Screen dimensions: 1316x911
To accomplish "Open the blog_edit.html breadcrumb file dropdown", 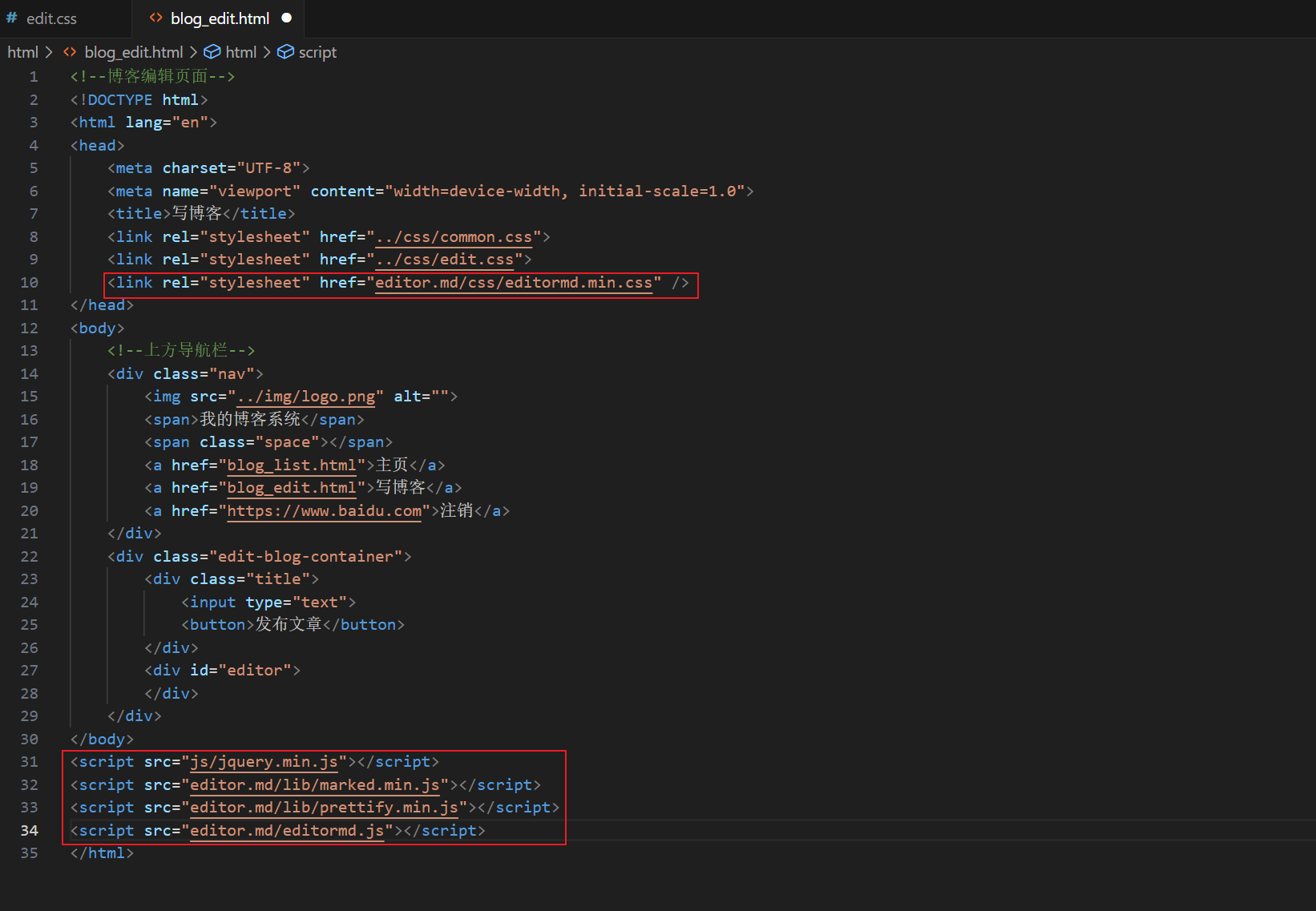I will 133,52.
